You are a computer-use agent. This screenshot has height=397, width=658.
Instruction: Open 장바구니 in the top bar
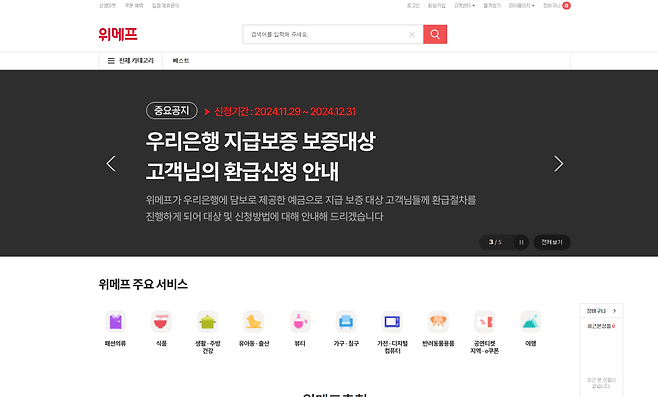click(x=551, y=5)
